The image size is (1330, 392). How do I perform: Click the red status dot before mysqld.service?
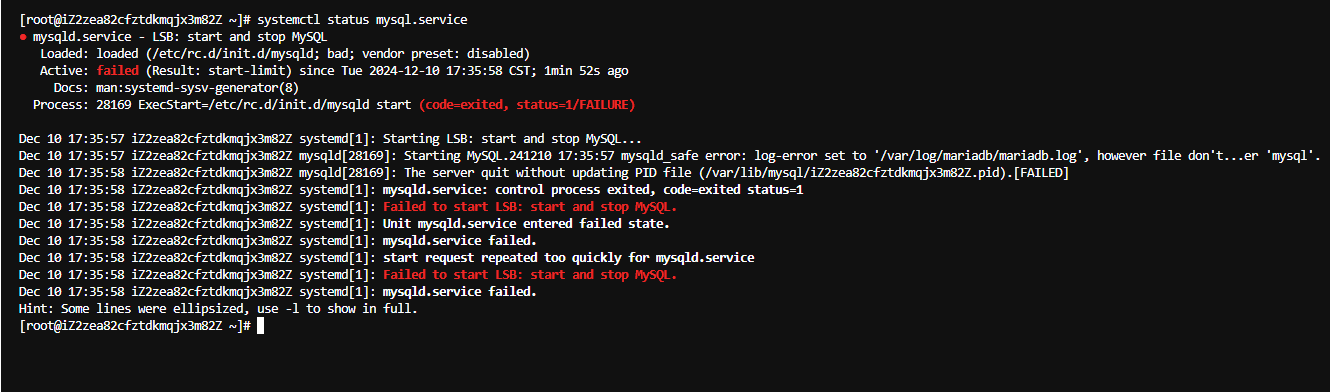click(x=23, y=36)
